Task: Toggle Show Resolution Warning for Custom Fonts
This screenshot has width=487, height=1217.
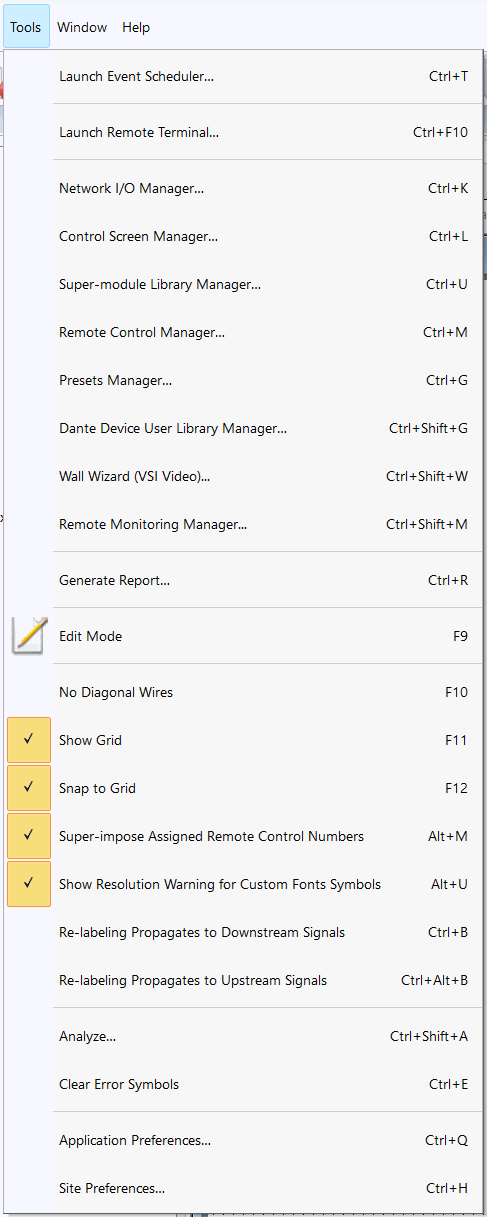Action: click(29, 884)
